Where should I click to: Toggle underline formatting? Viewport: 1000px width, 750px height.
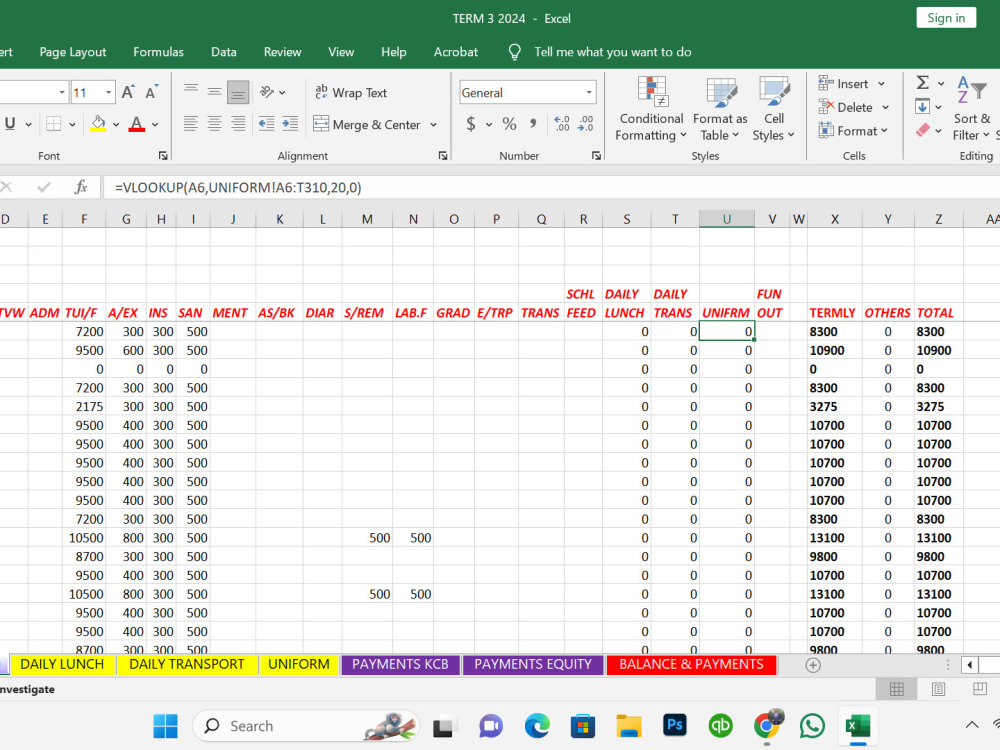[x=10, y=124]
